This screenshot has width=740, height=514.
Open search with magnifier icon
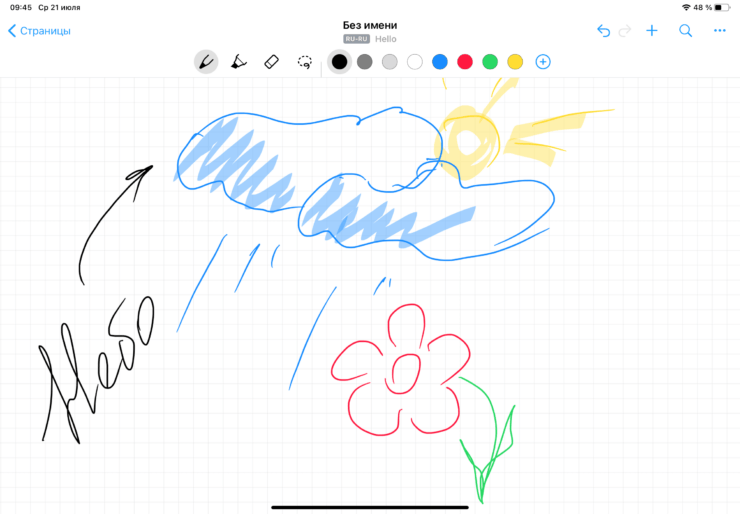[x=686, y=31]
